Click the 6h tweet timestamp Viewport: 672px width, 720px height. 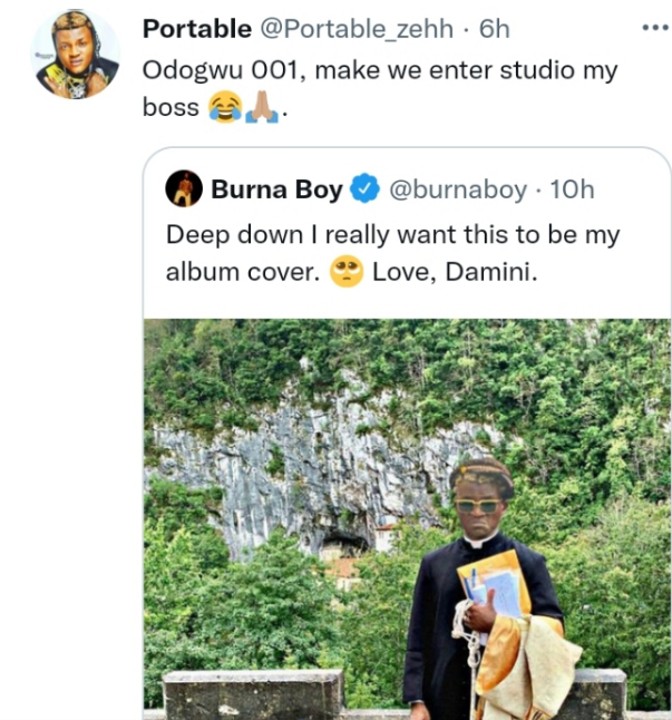point(494,29)
